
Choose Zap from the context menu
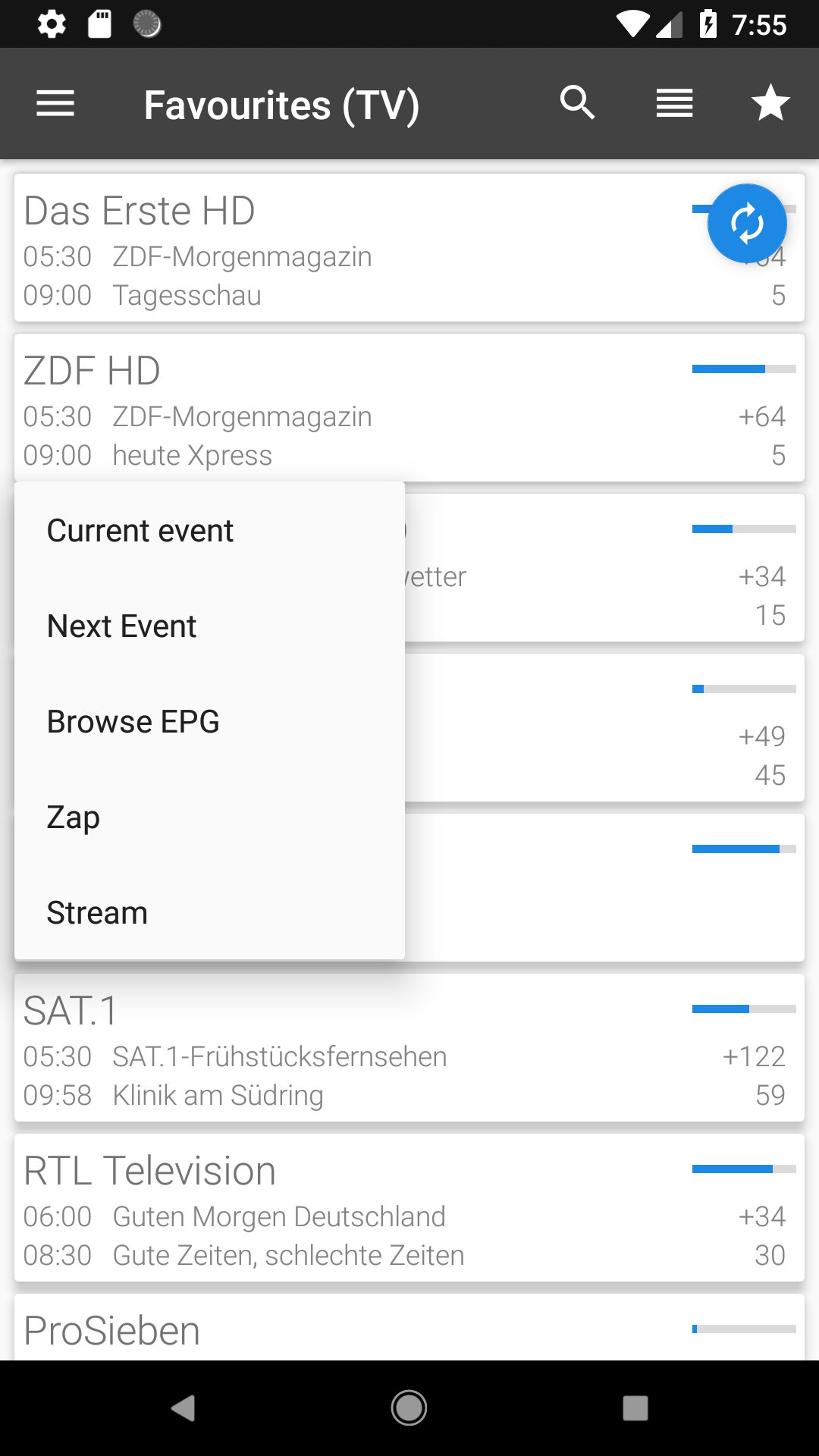pyautogui.click(x=74, y=817)
